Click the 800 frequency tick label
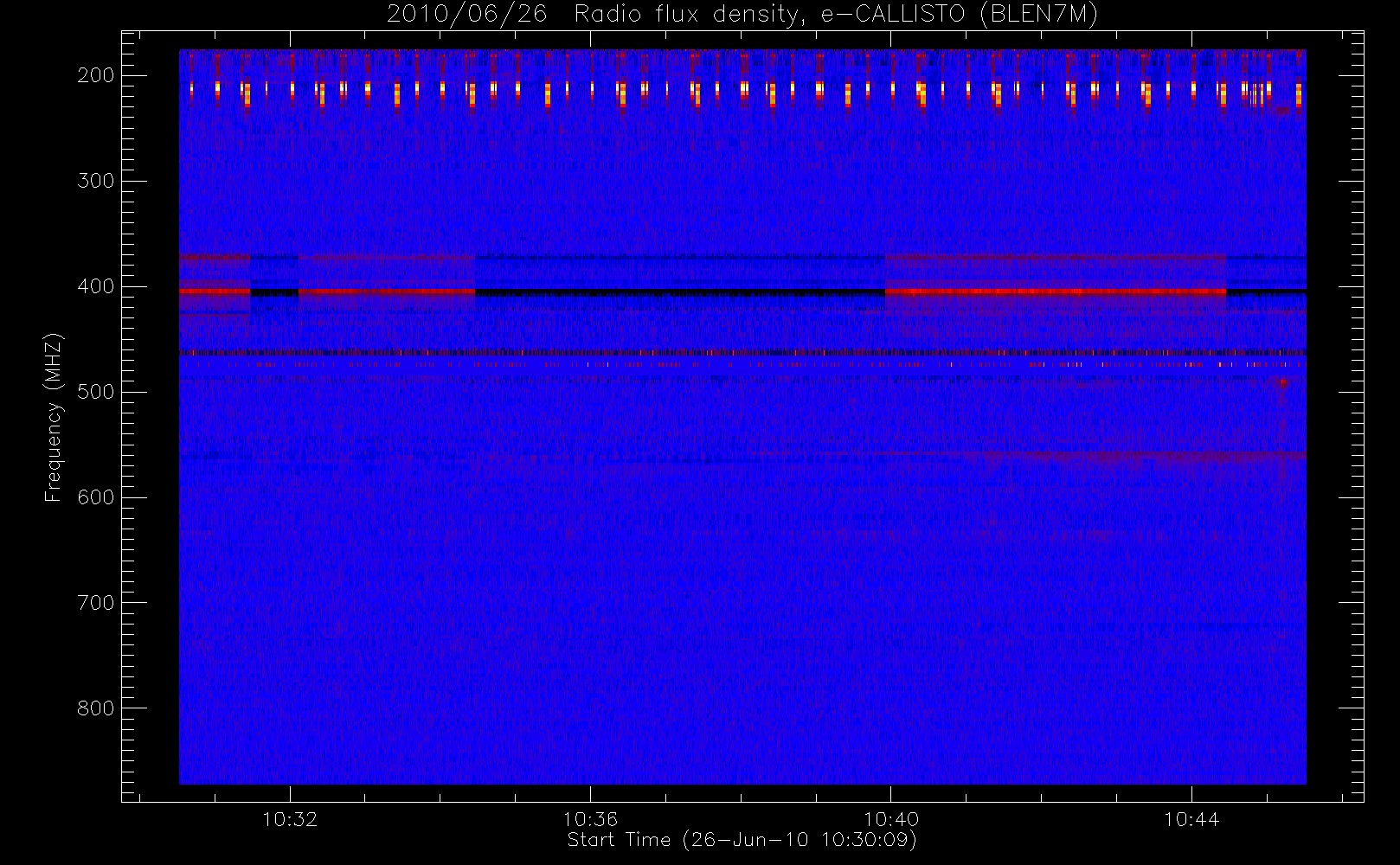Image resolution: width=1400 pixels, height=865 pixels. point(96,708)
